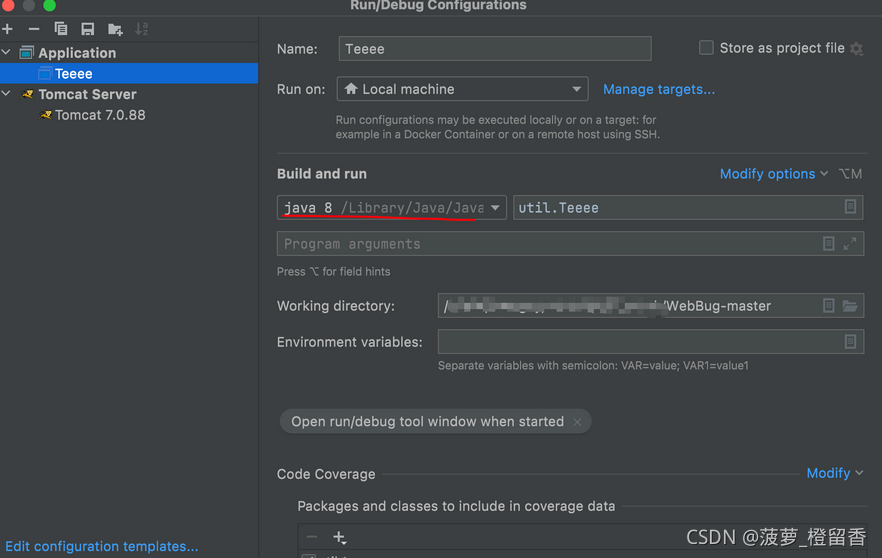Edit the main class field util.Teeee
The width and height of the screenshot is (882, 558).
688,208
